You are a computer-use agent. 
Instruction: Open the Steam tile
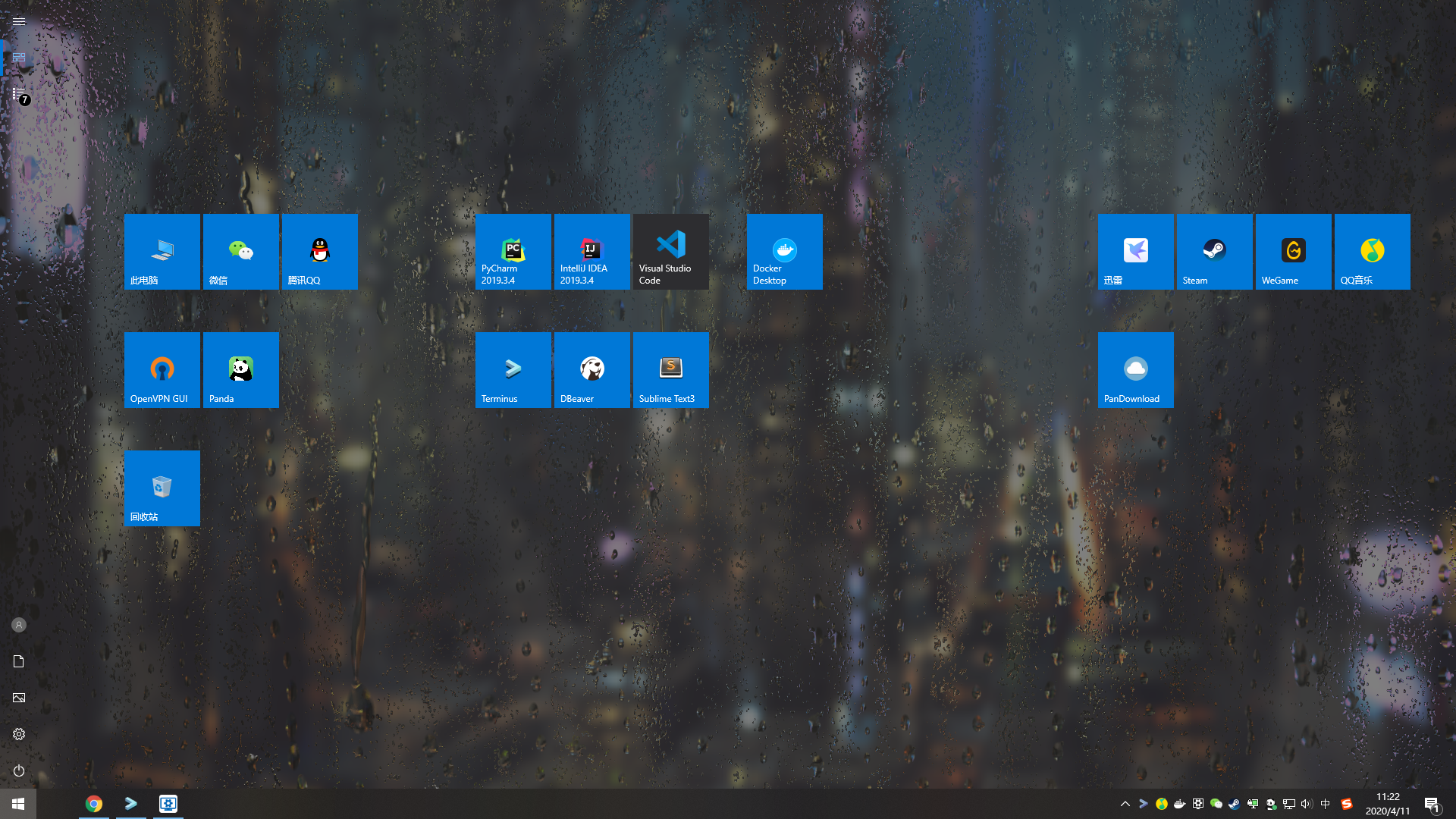pyautogui.click(x=1214, y=251)
